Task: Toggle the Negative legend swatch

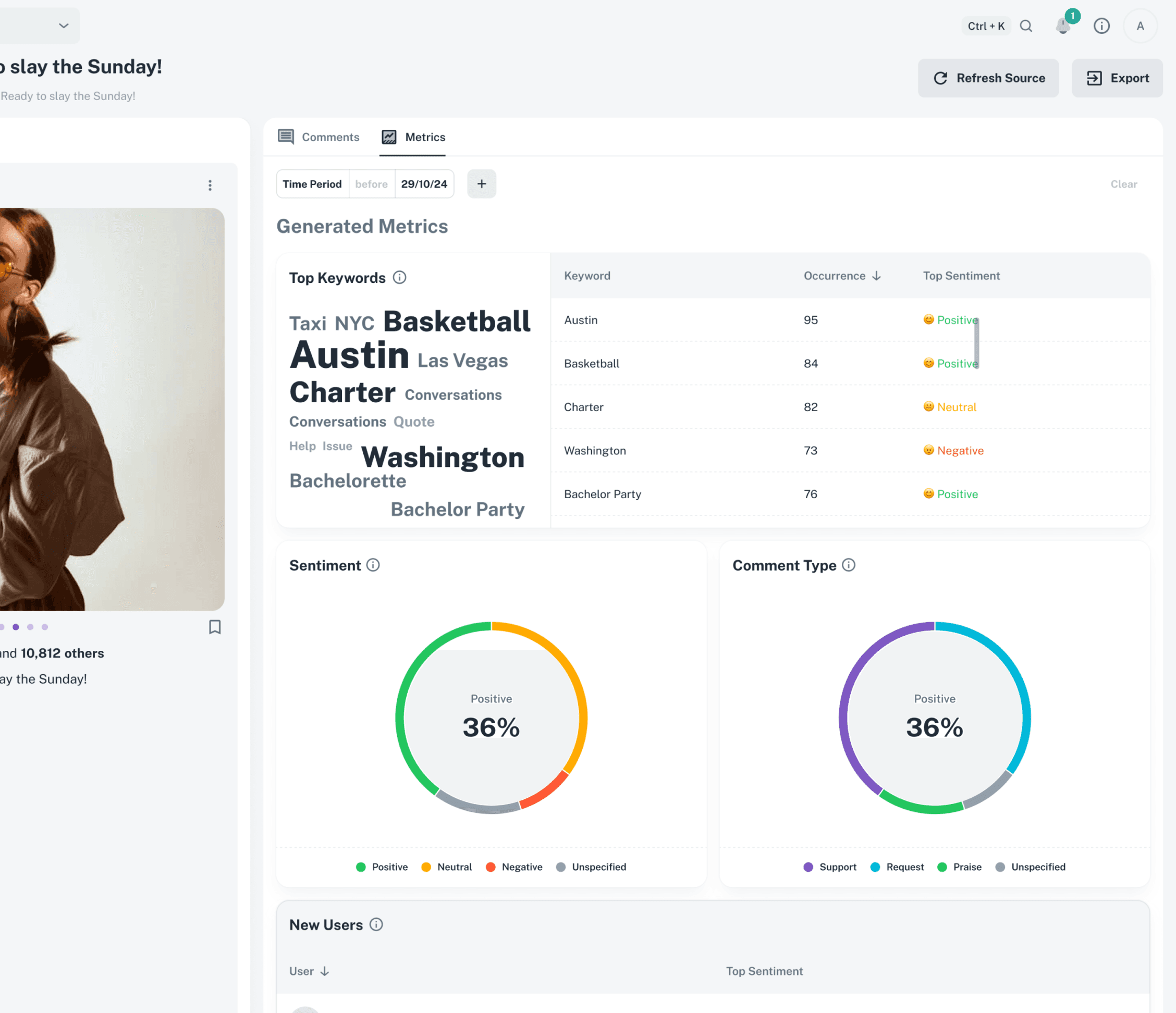Action: click(x=492, y=867)
